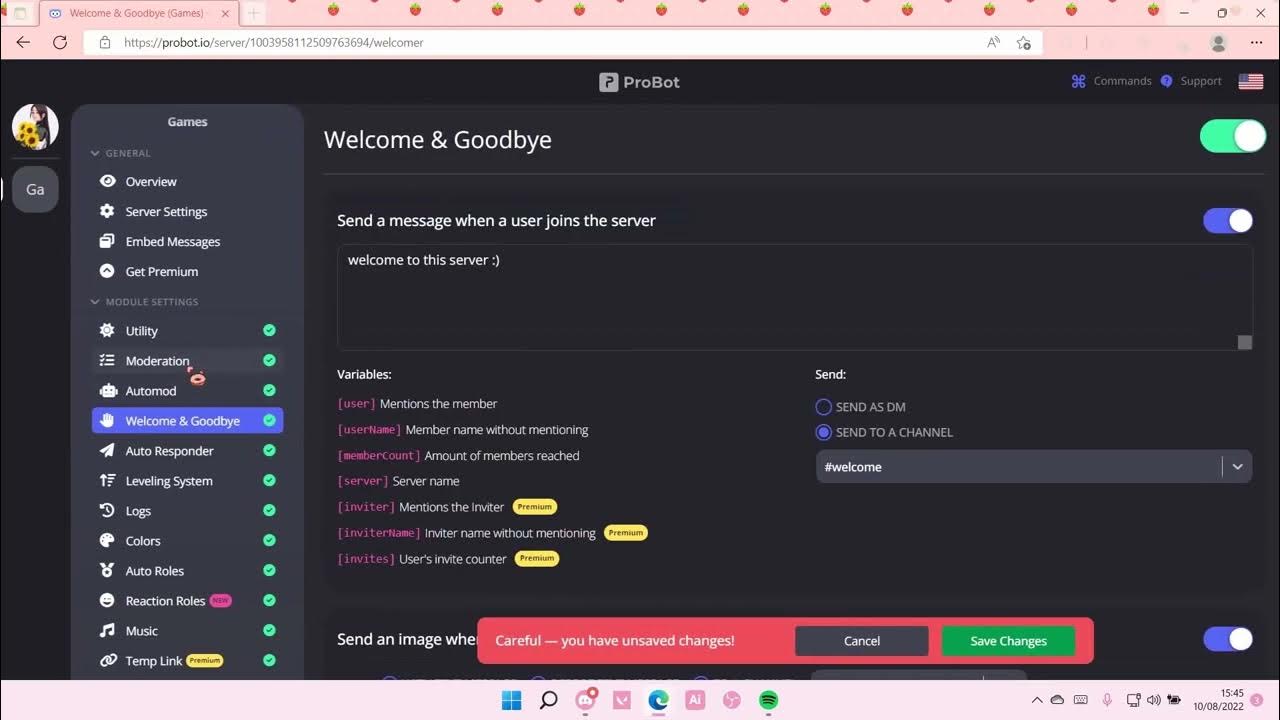
Task: Click the Reaction Roles smiley icon
Action: (107, 601)
